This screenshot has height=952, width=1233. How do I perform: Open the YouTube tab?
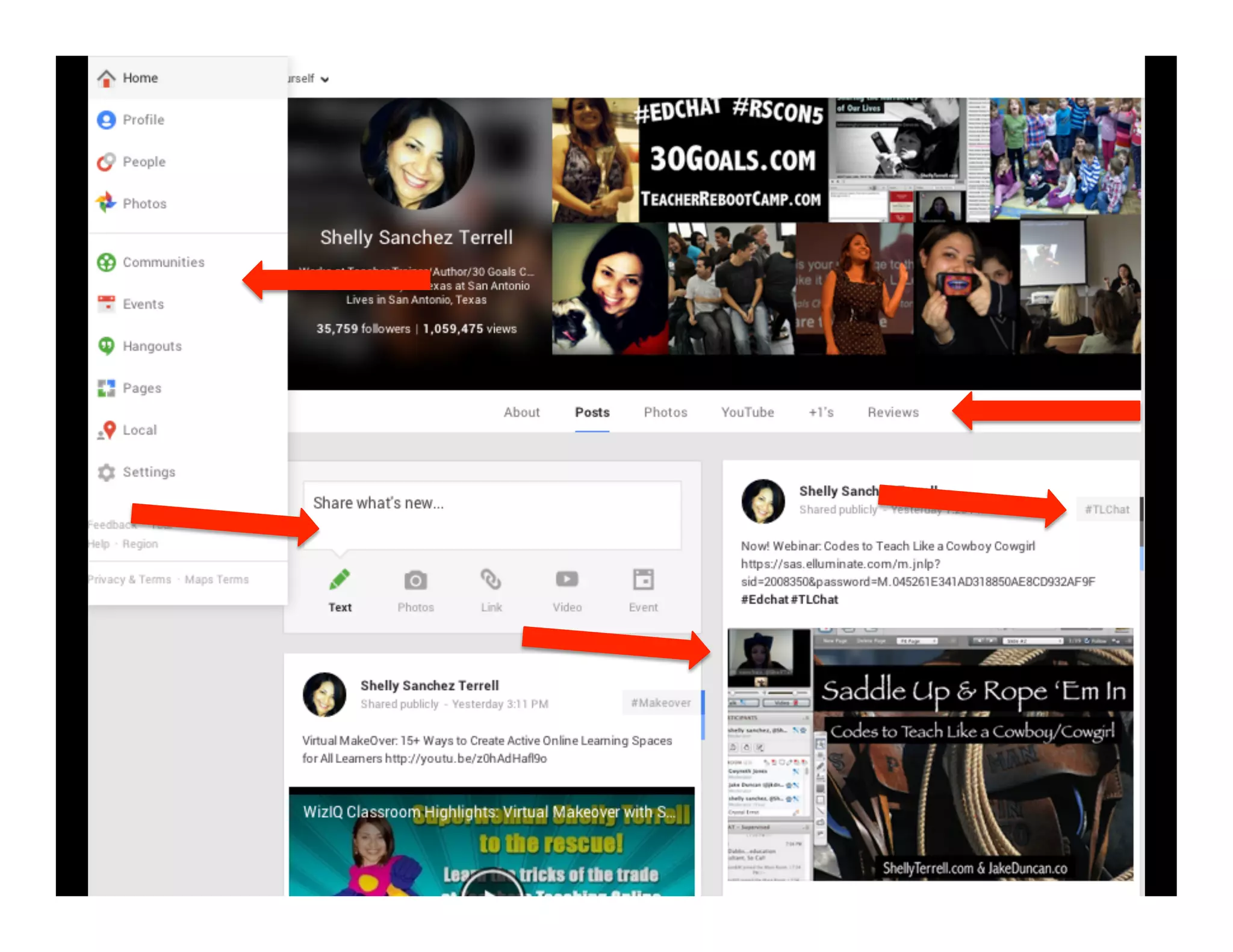(x=747, y=413)
